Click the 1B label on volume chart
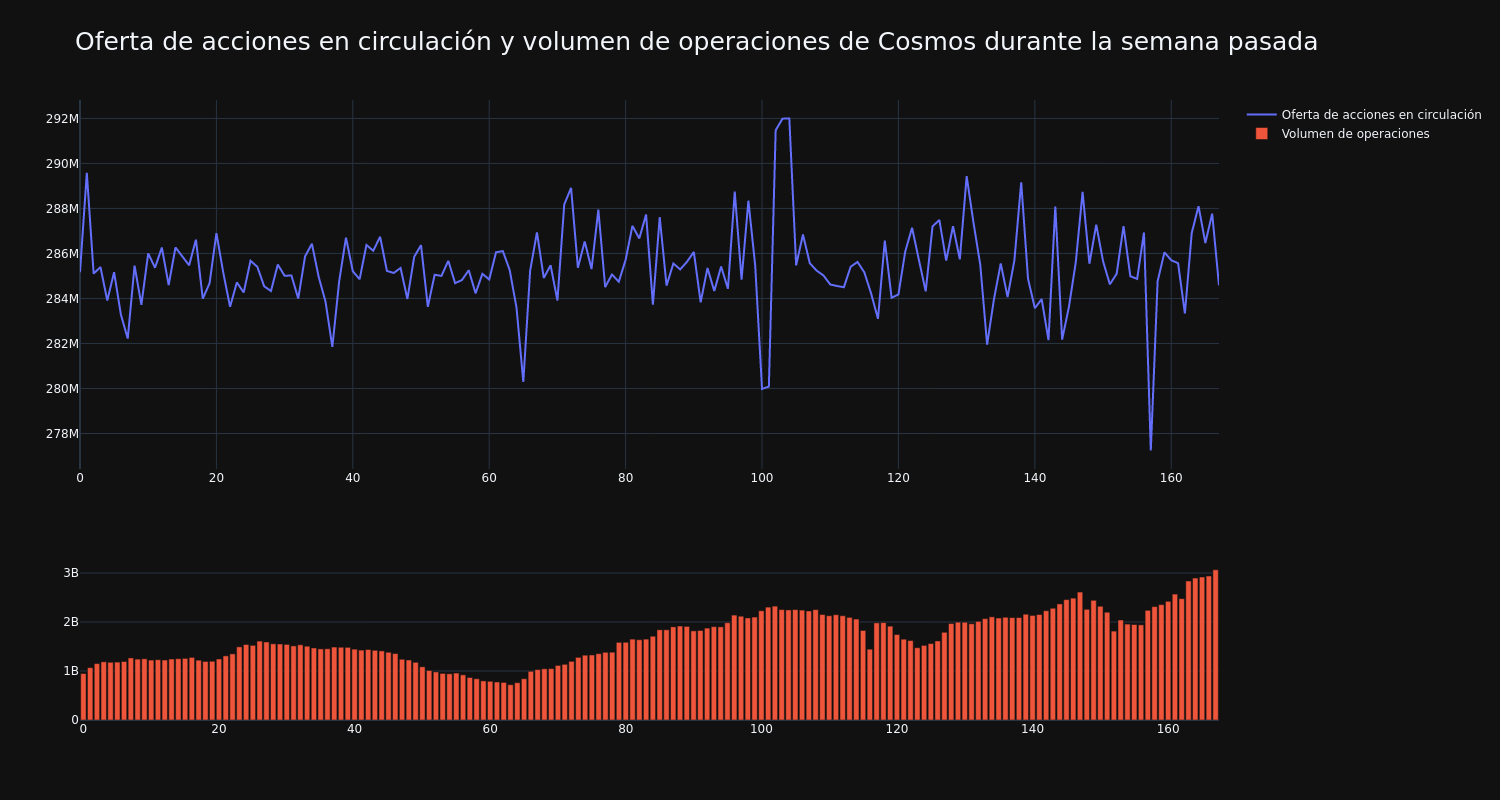1500x800 pixels. [x=70, y=671]
